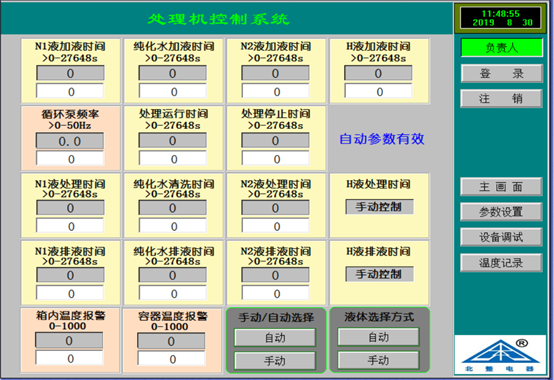Click the white N1液加液时间 input field
Image resolution: width=554 pixels, height=380 pixels.
[70, 91]
